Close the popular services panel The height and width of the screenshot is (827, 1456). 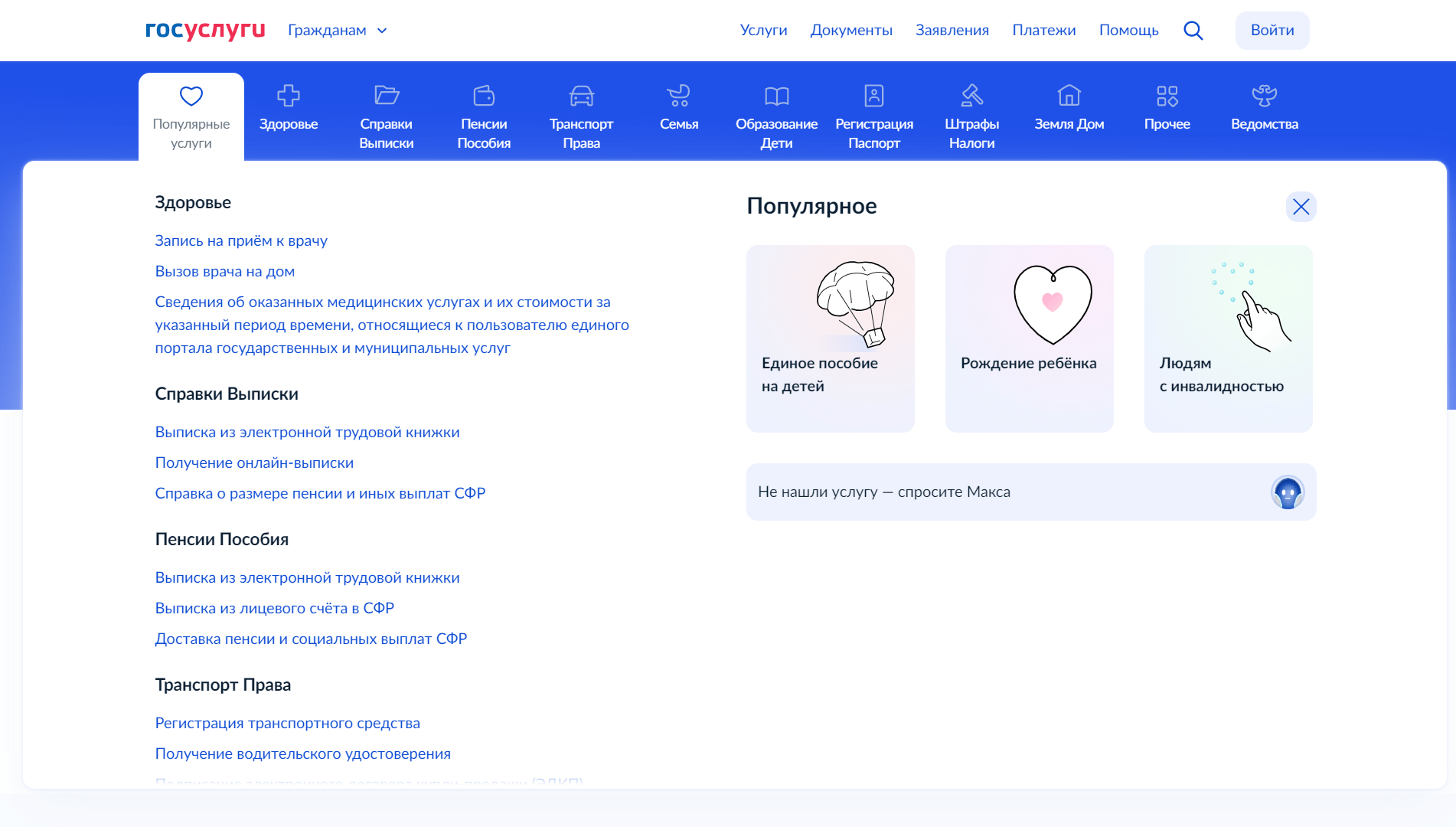(1301, 207)
